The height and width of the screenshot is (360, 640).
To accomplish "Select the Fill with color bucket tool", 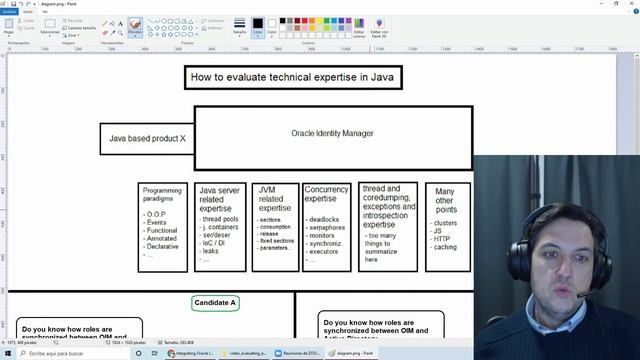I will 112,24.
